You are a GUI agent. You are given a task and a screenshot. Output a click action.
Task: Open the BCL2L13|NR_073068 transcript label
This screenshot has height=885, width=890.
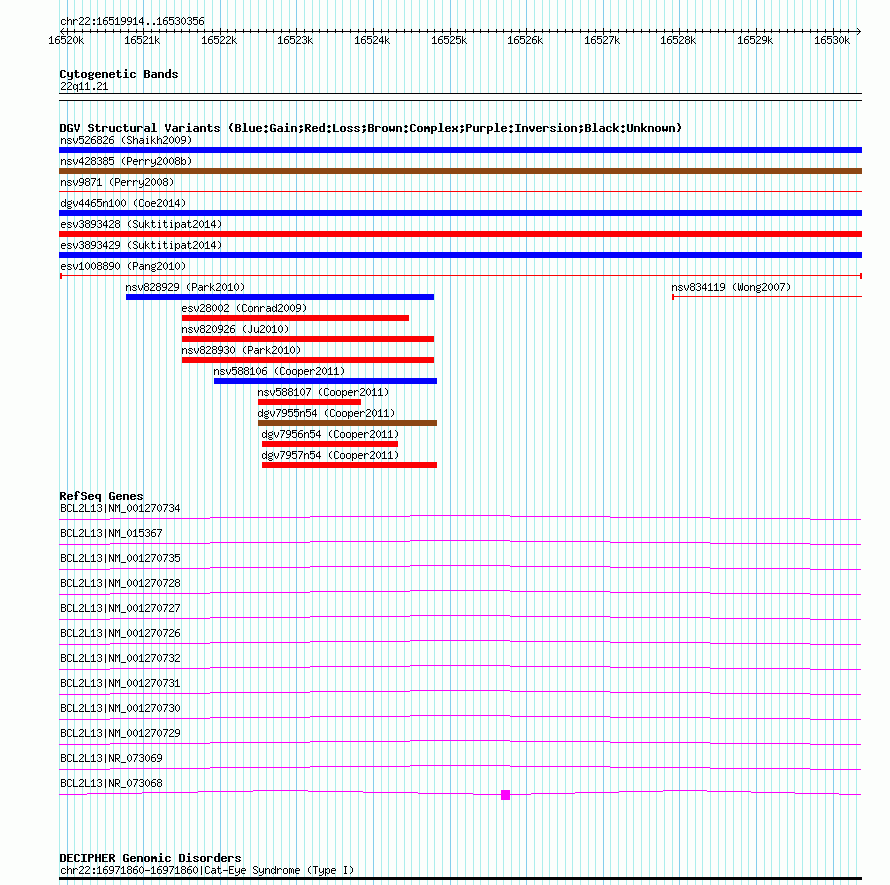[111, 783]
